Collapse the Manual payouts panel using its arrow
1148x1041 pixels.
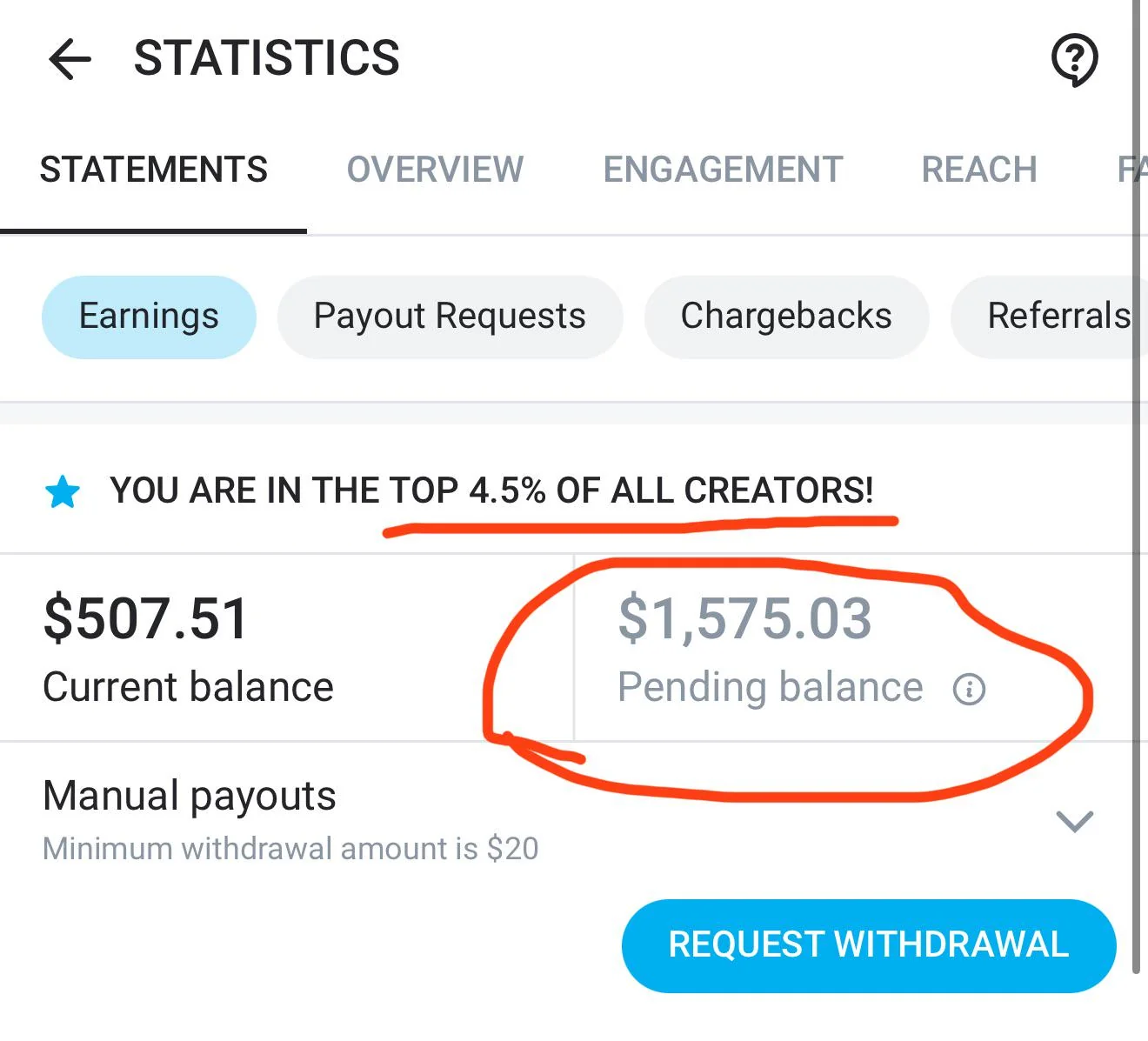tap(1075, 823)
